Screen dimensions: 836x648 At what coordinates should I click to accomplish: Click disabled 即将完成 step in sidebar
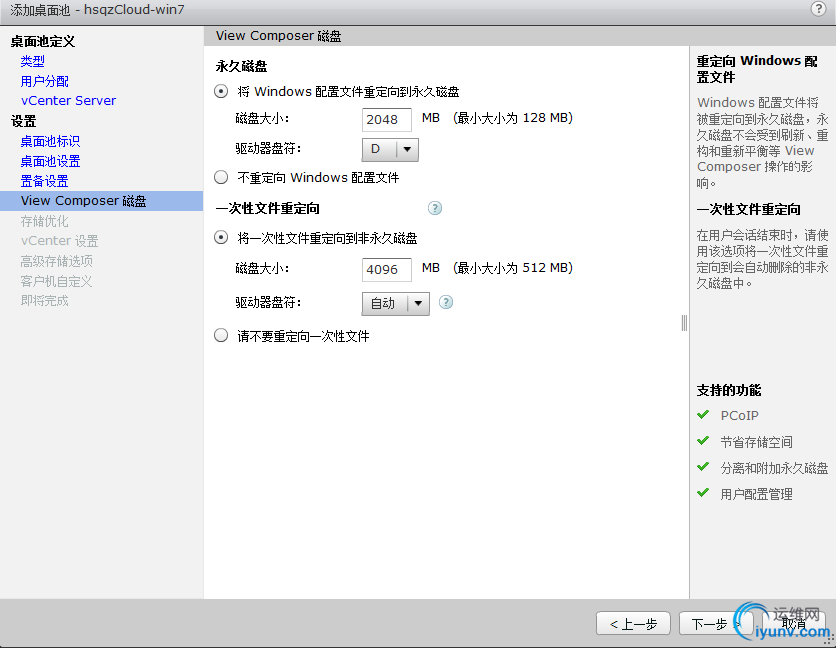[44, 301]
